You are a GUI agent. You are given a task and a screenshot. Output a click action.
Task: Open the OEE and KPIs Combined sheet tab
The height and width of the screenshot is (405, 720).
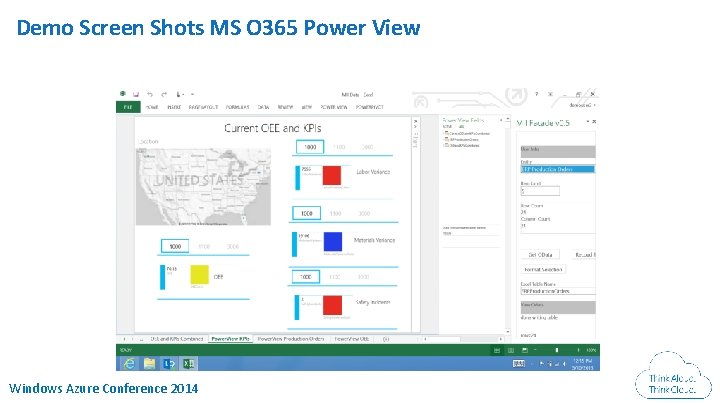177,339
